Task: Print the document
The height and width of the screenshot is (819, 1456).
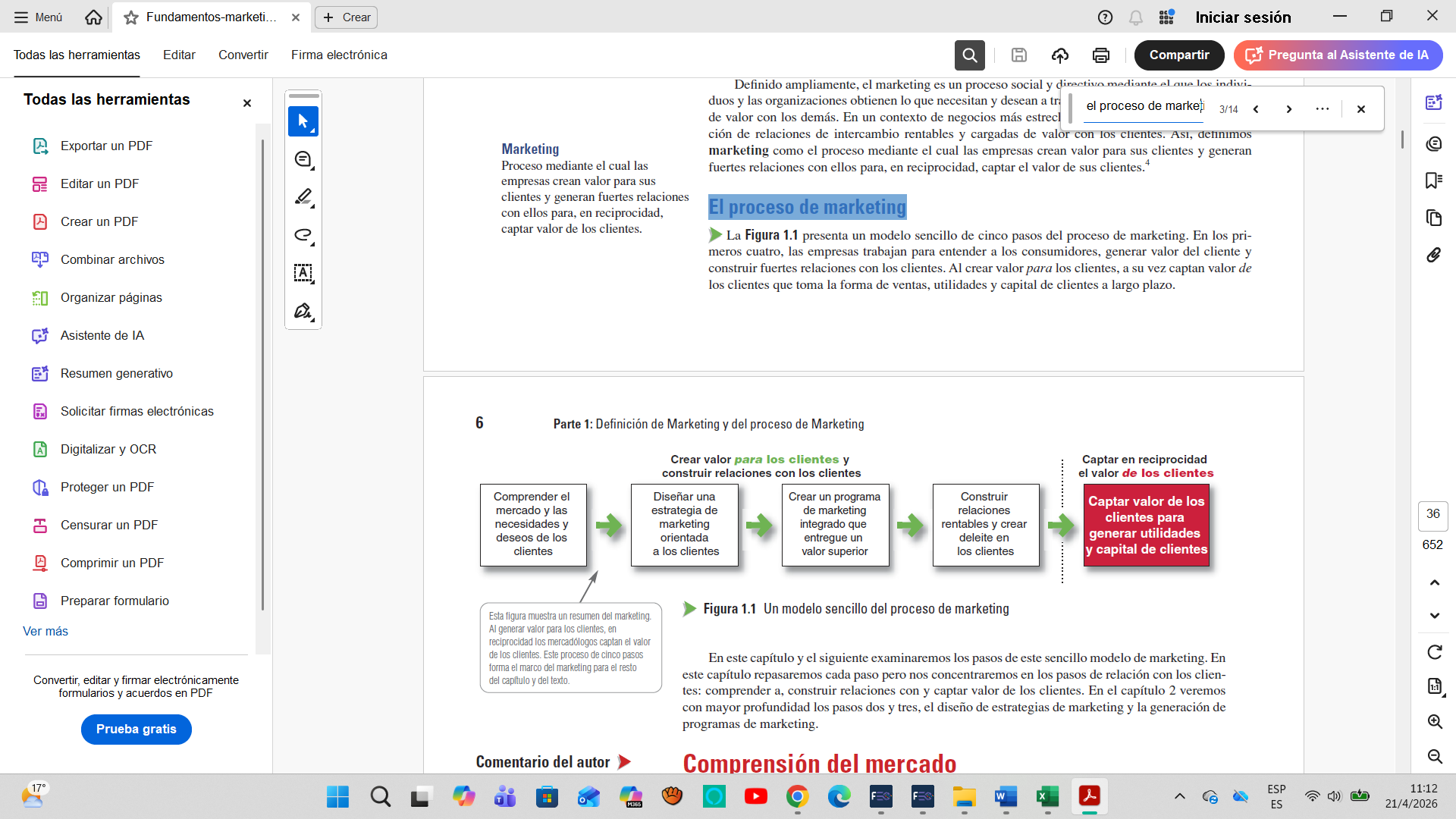Action: coord(1101,55)
